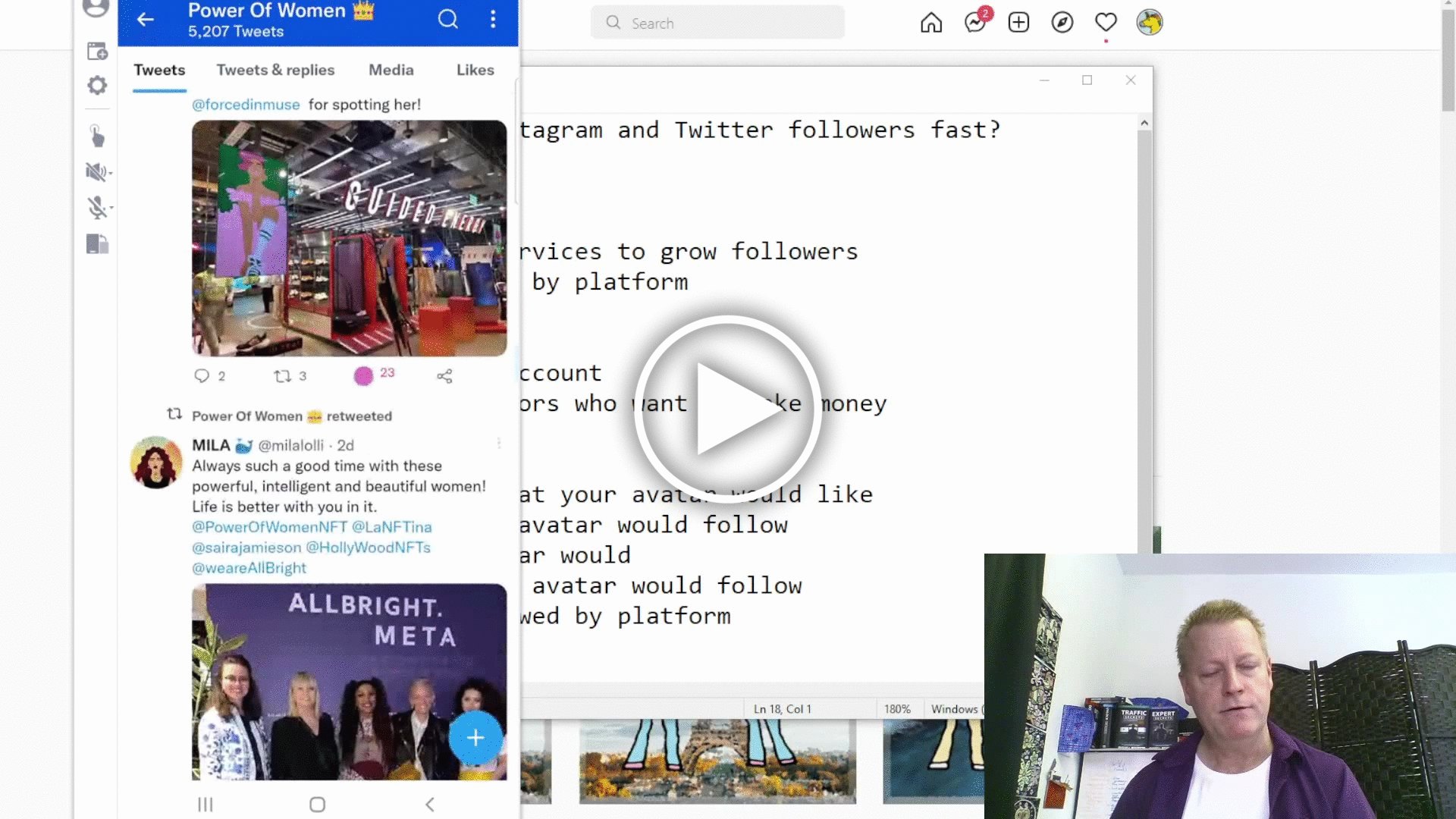
Task: Open the @HollyWoodNFTs mention
Action: pos(368,548)
